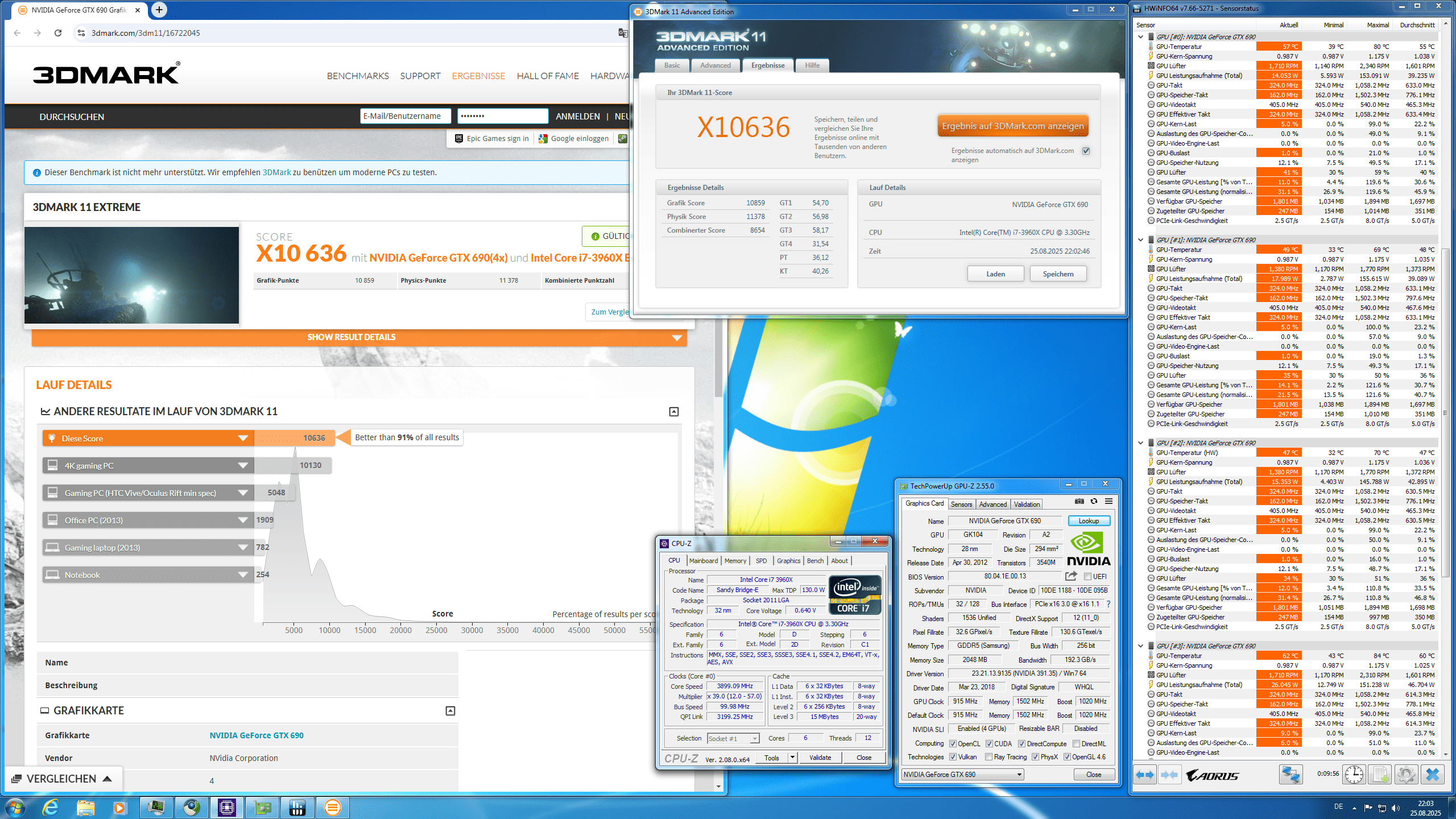The width and height of the screenshot is (1456, 819).
Task: Click the Bus Interface question mark
Action: tap(1108, 604)
